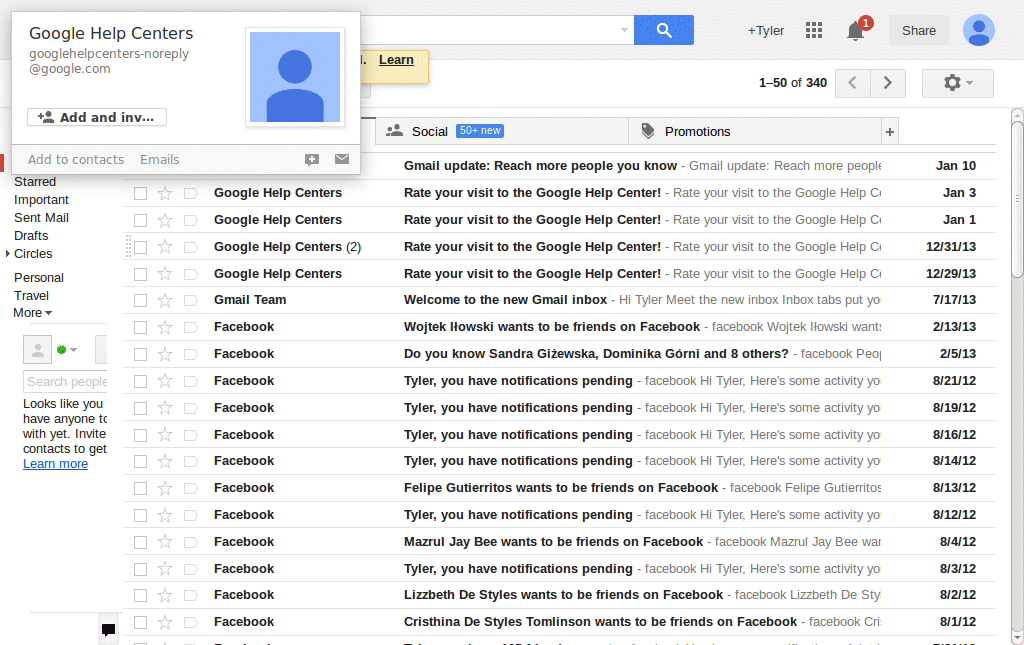Image resolution: width=1024 pixels, height=645 pixels.
Task: Click the hover card chat invite icon
Action: (312, 159)
